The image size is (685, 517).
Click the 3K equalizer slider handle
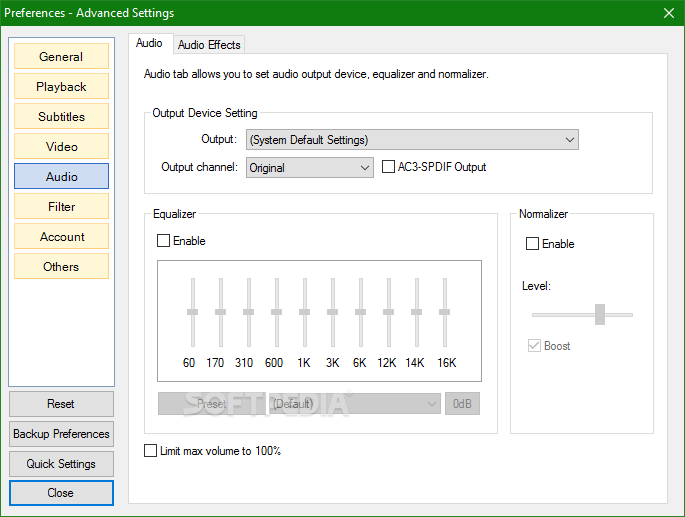coord(332,312)
